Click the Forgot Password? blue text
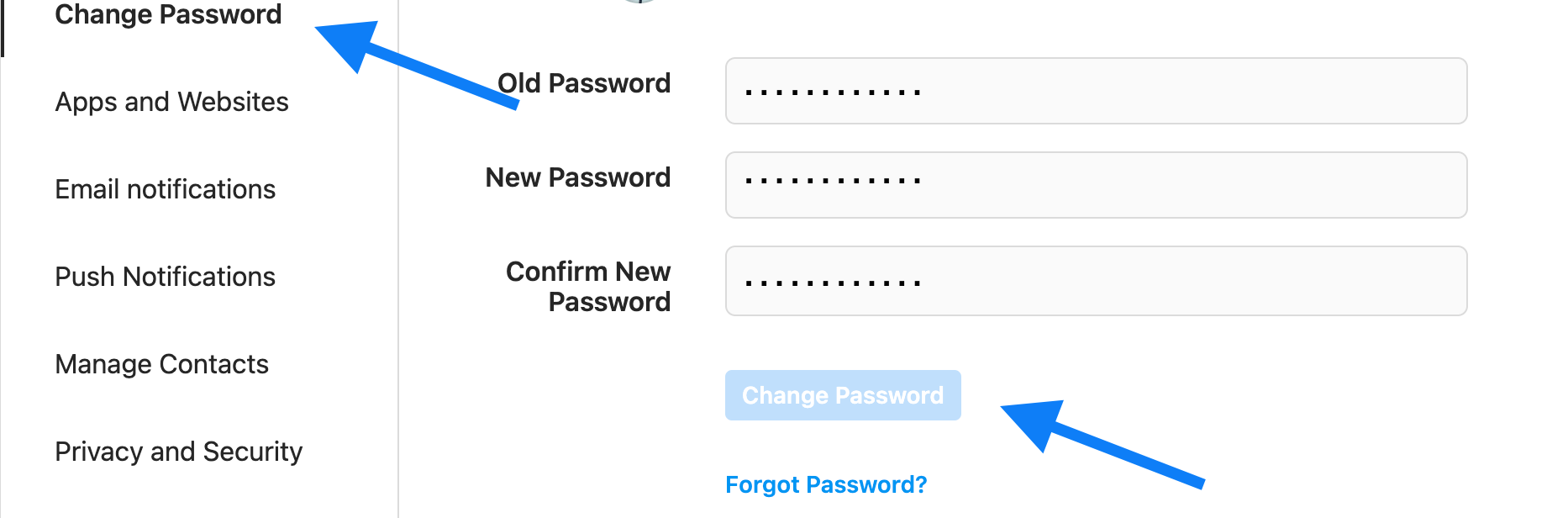The width and height of the screenshot is (1568, 518). click(826, 484)
